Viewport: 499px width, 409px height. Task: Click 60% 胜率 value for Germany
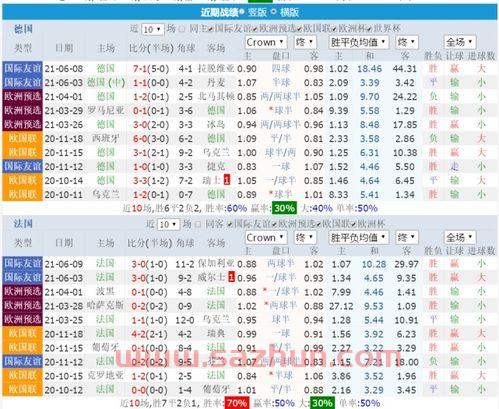tap(236, 209)
